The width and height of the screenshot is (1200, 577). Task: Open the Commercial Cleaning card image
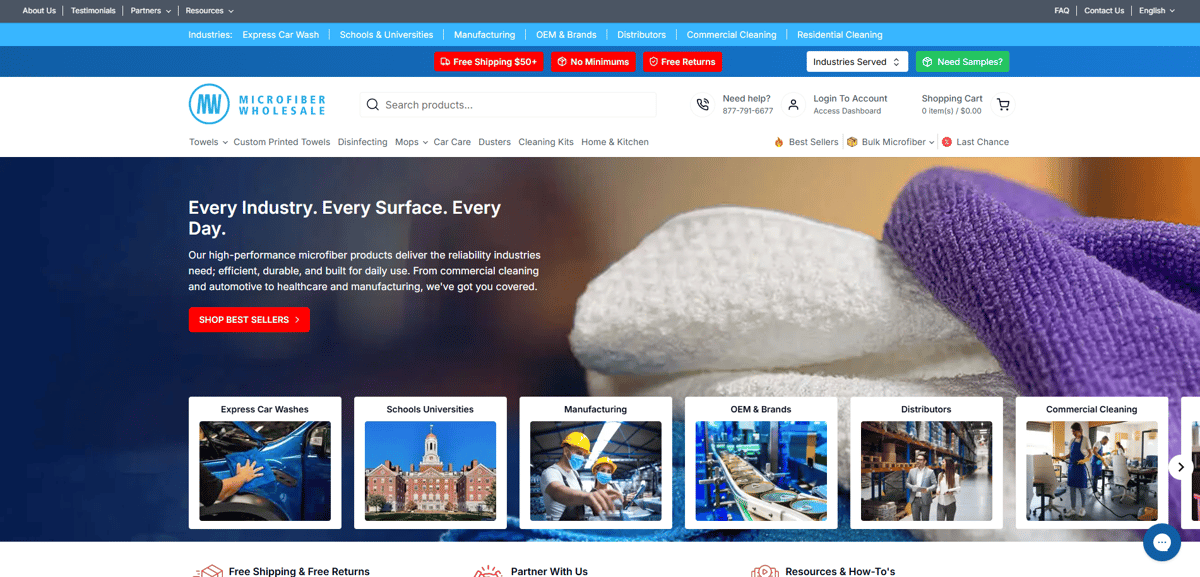tap(1092, 471)
